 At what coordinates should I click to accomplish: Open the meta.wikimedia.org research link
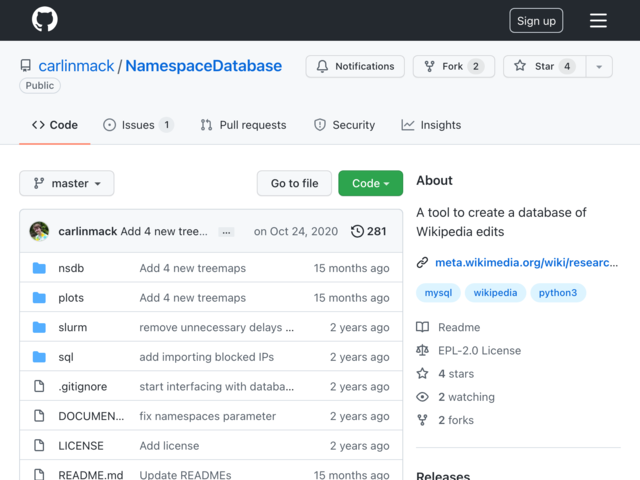point(527,262)
